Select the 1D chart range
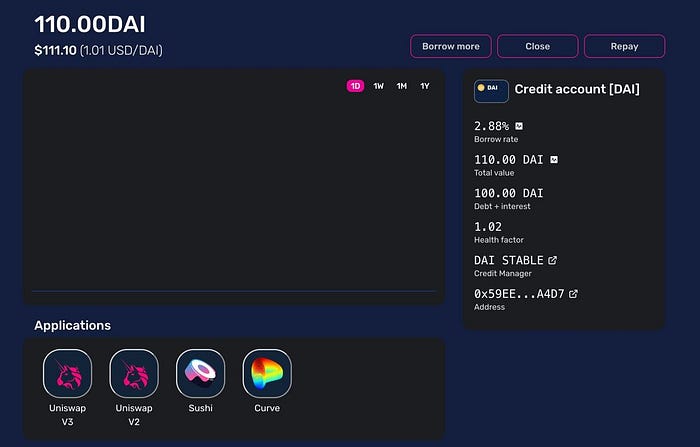This screenshot has height=447, width=700. point(355,86)
